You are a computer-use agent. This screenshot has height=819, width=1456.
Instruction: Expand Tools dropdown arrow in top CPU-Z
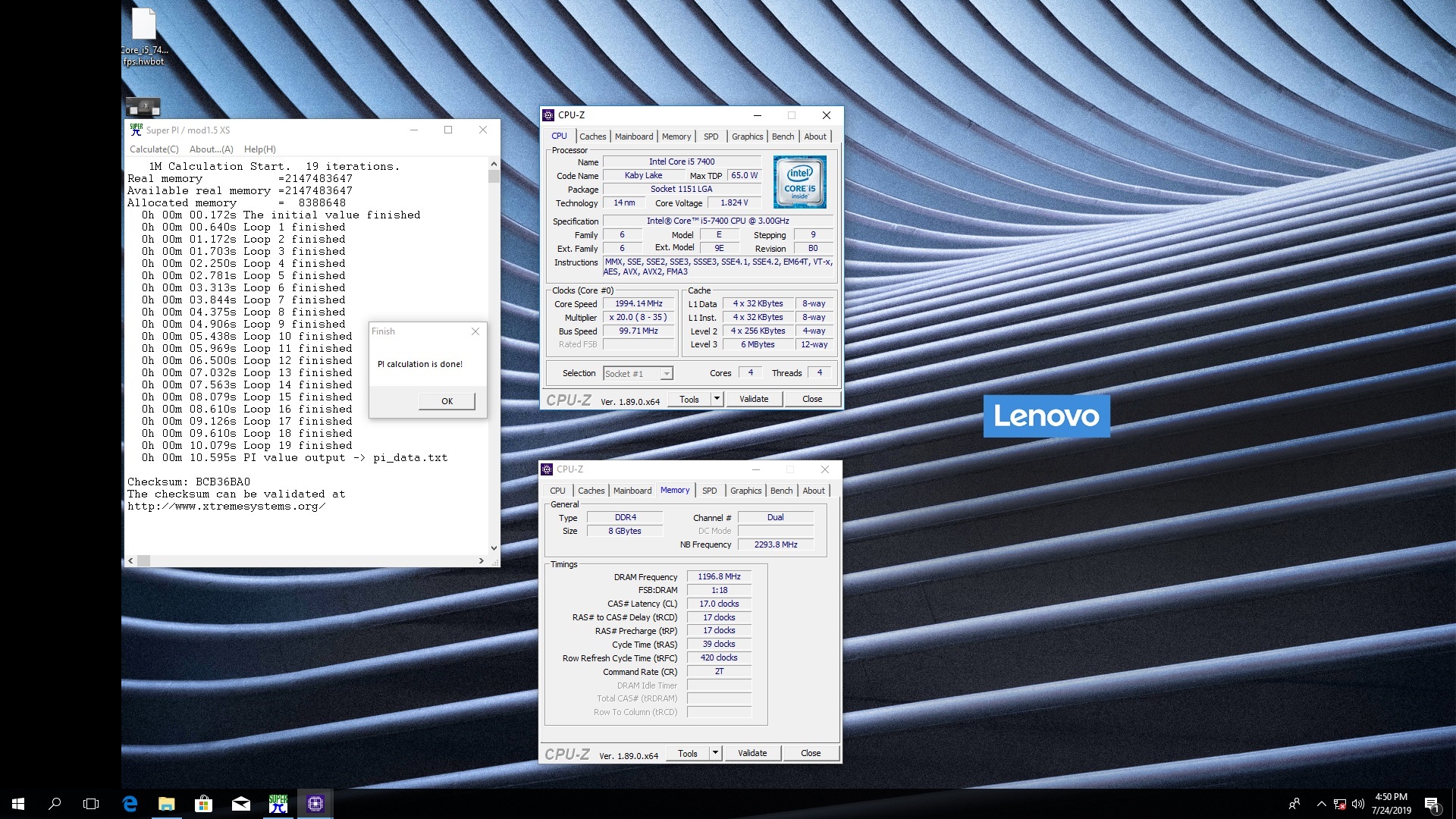(717, 399)
